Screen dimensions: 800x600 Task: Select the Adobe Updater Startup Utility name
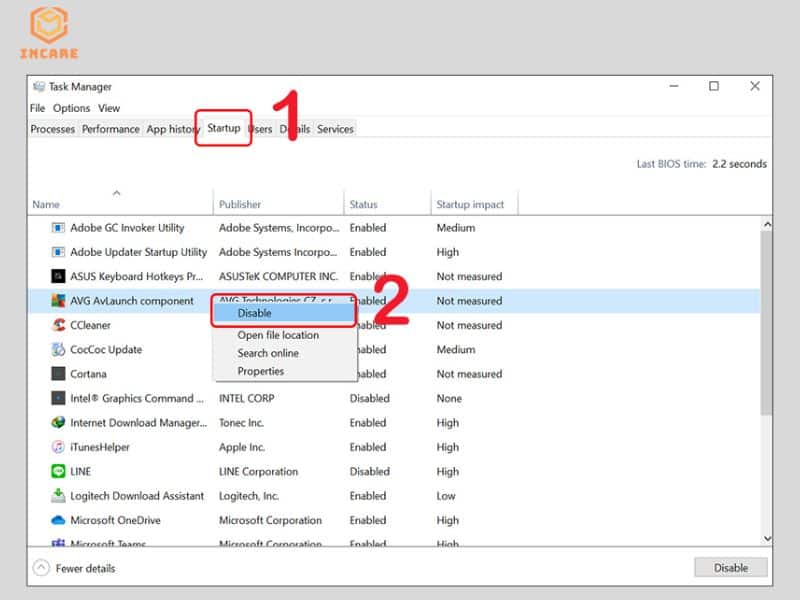[138, 252]
